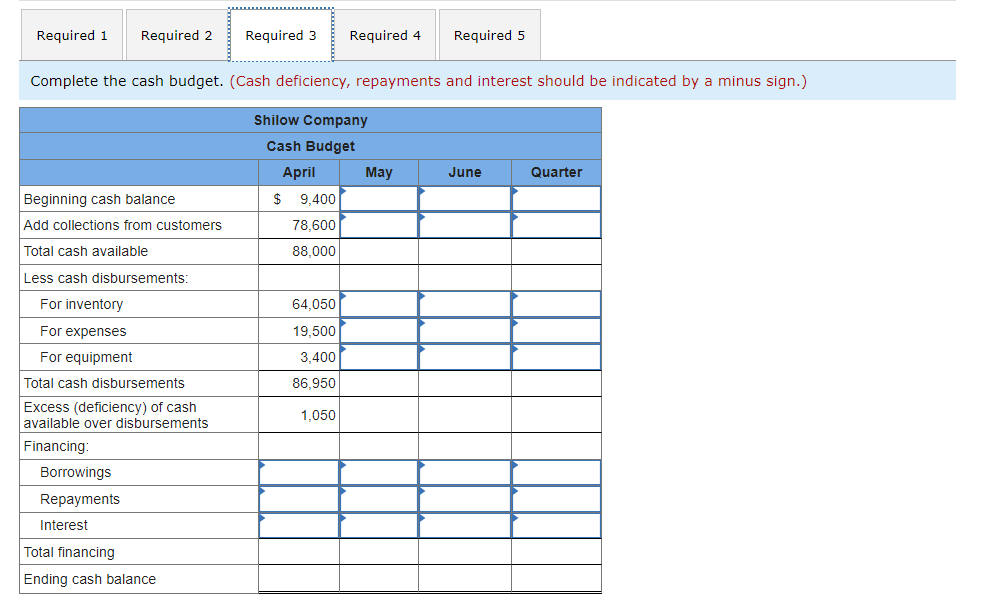The height and width of the screenshot is (605, 1004).
Task: Click the Required 3 tab
Action: coord(281,34)
